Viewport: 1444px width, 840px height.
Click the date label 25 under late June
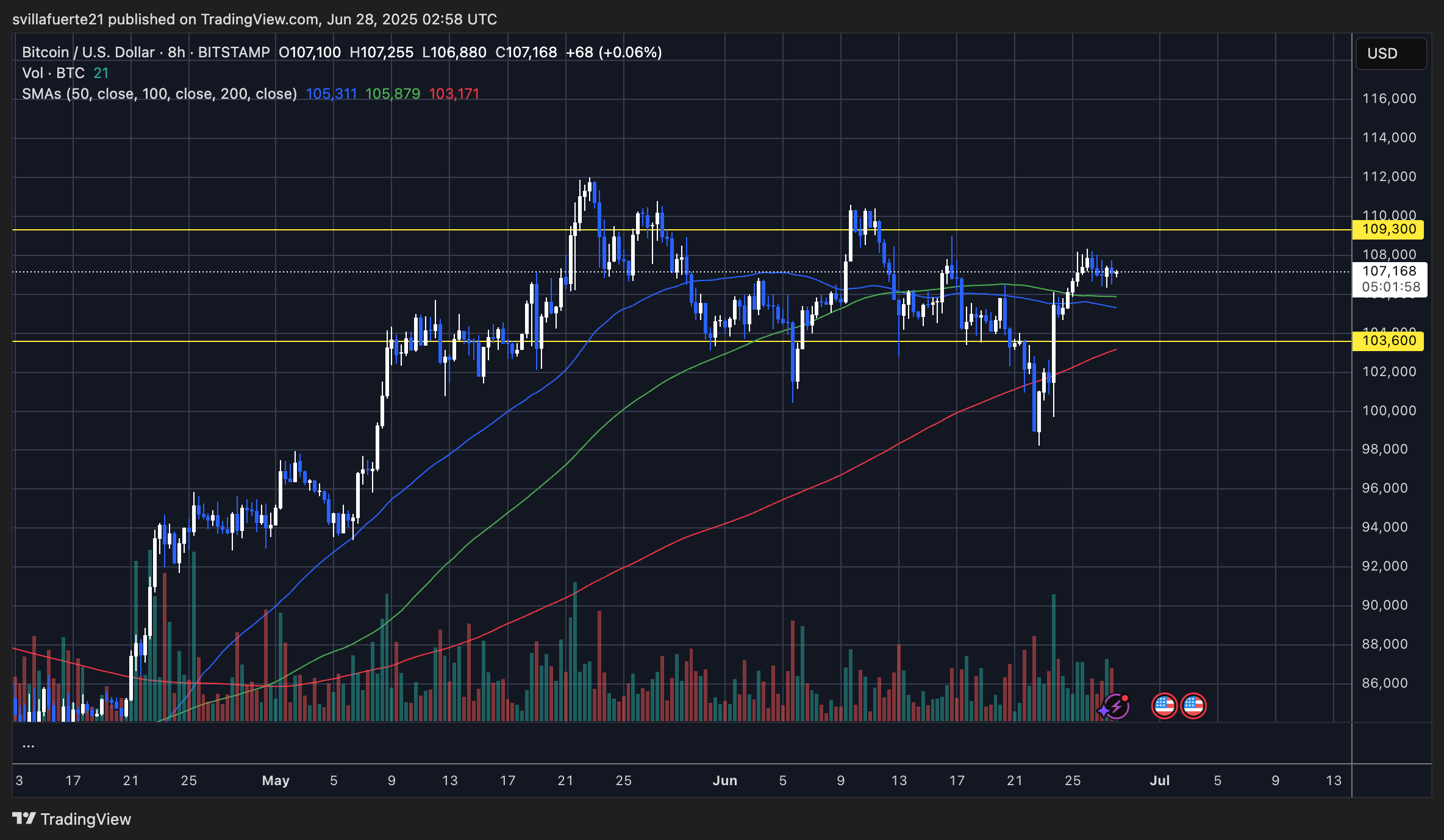pos(1073,780)
